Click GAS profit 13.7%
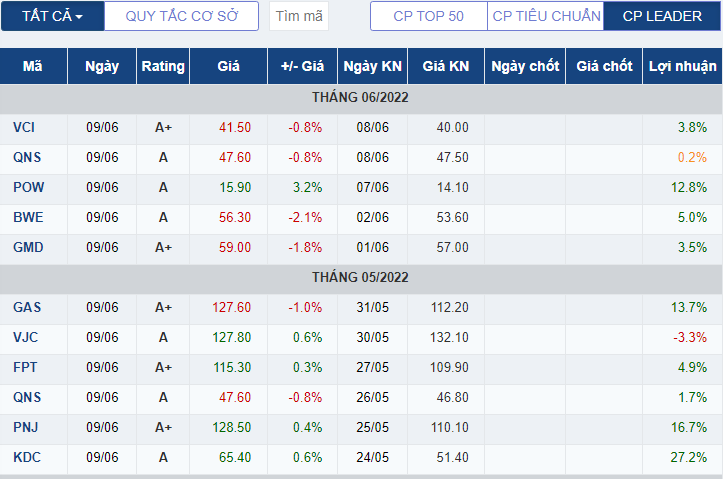 click(x=689, y=308)
